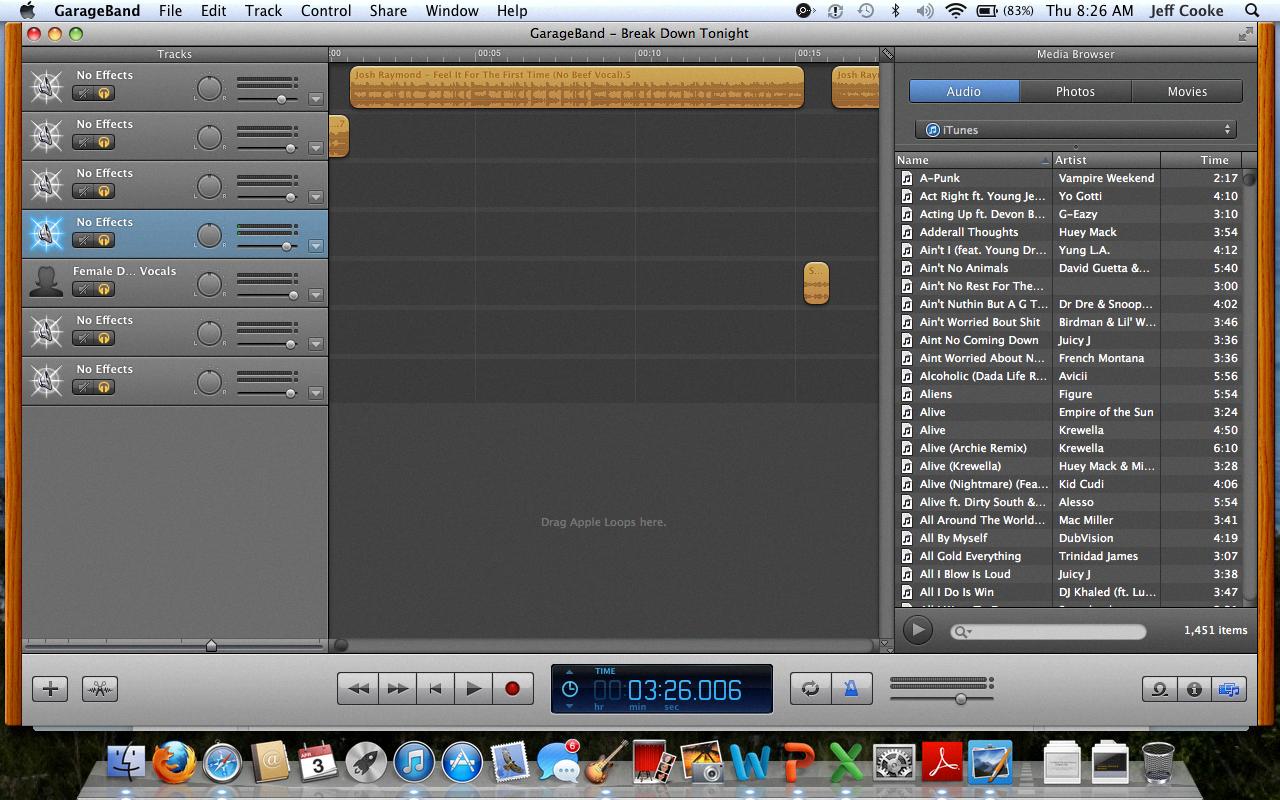The width and height of the screenshot is (1280, 800).
Task: Toggle solo headphones on the first track
Action: pos(103,93)
